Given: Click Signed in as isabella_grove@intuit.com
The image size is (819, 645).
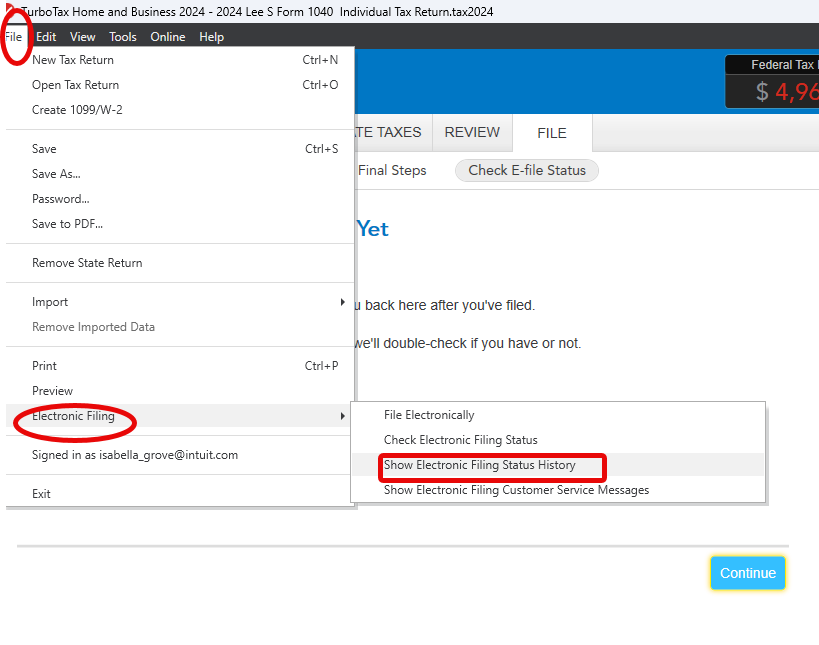Looking at the screenshot, I should 180,455.
